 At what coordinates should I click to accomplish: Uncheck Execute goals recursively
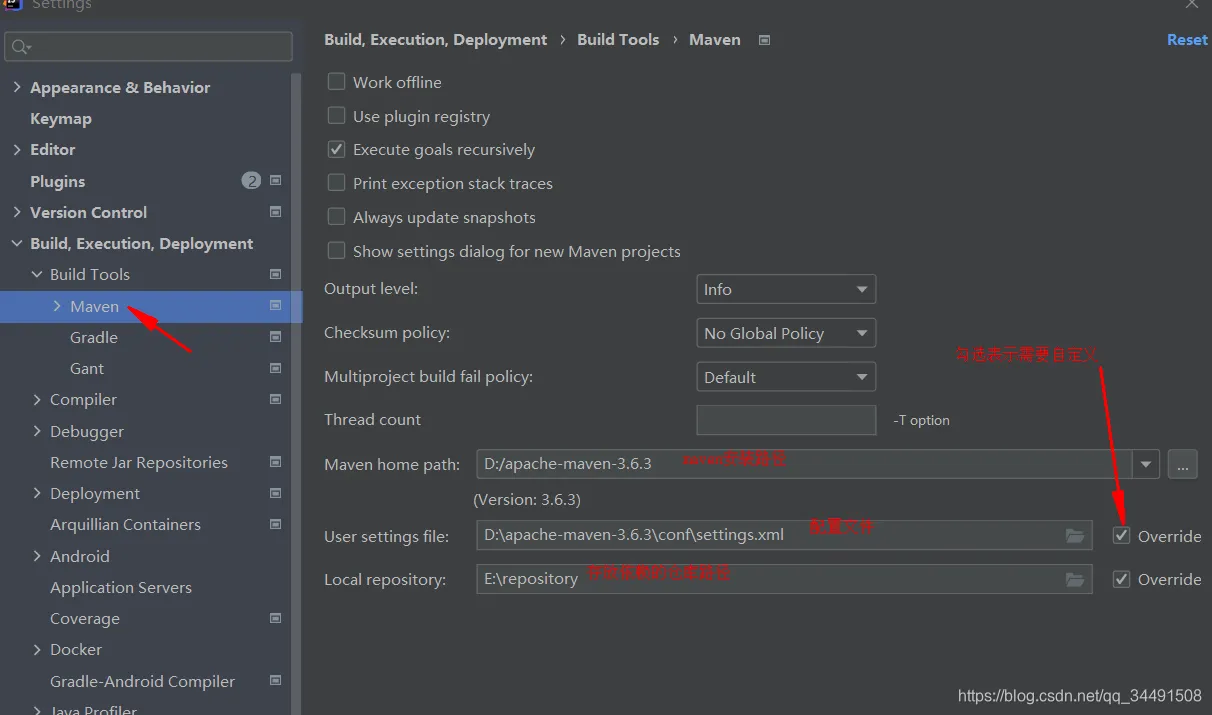pyautogui.click(x=336, y=149)
